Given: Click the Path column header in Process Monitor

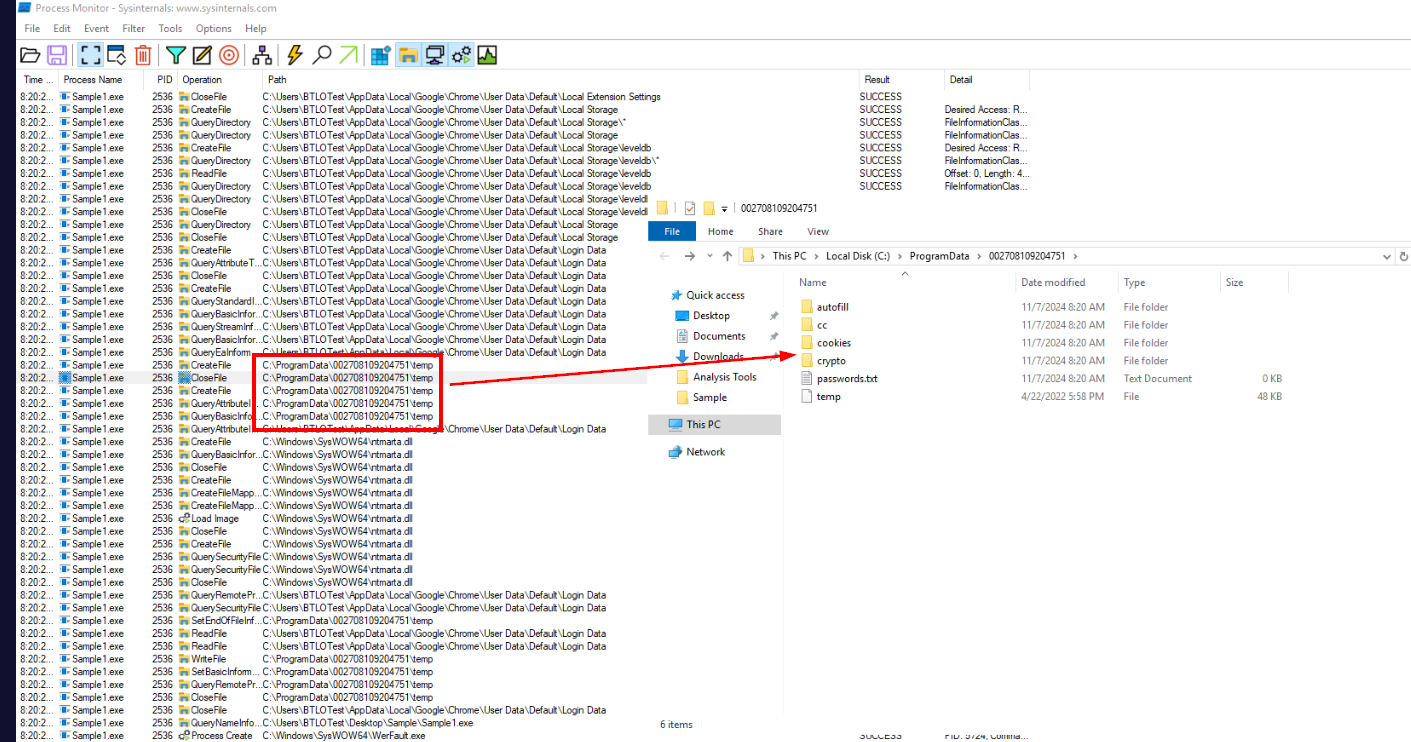Looking at the screenshot, I should tap(277, 80).
